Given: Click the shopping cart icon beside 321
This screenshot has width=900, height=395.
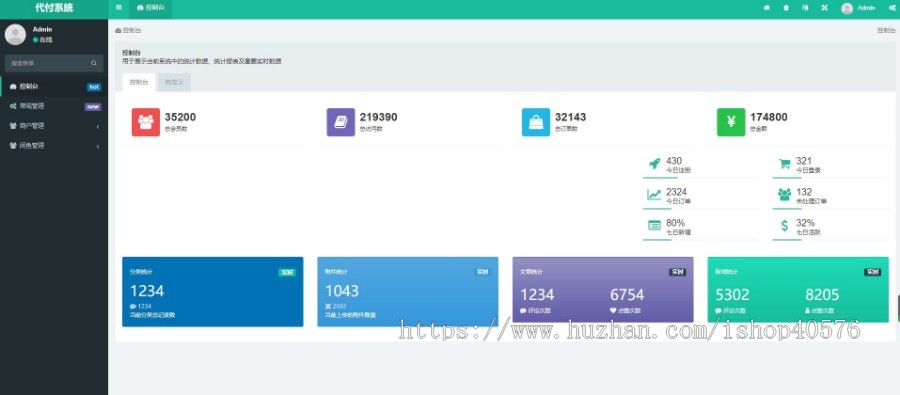Looking at the screenshot, I should pyautogui.click(x=785, y=164).
